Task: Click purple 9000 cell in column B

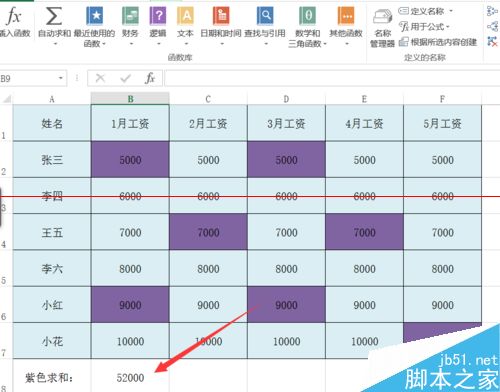Action: (x=130, y=304)
